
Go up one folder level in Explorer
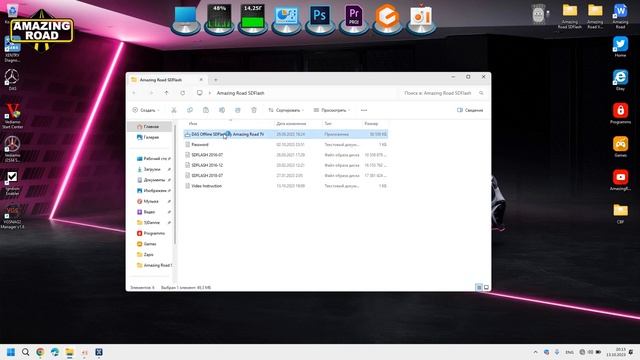(167, 93)
